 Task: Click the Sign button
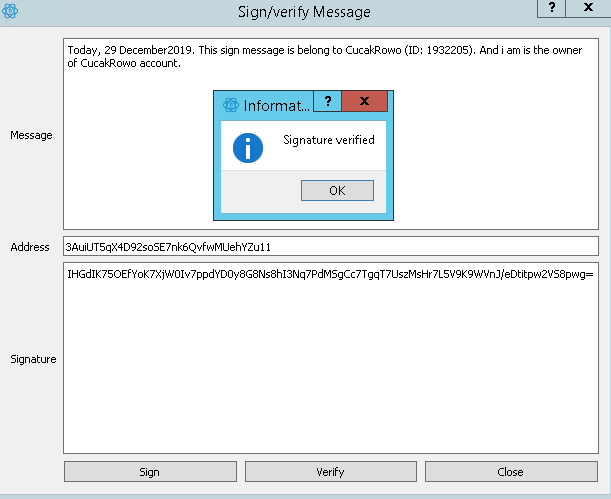[x=150, y=472]
